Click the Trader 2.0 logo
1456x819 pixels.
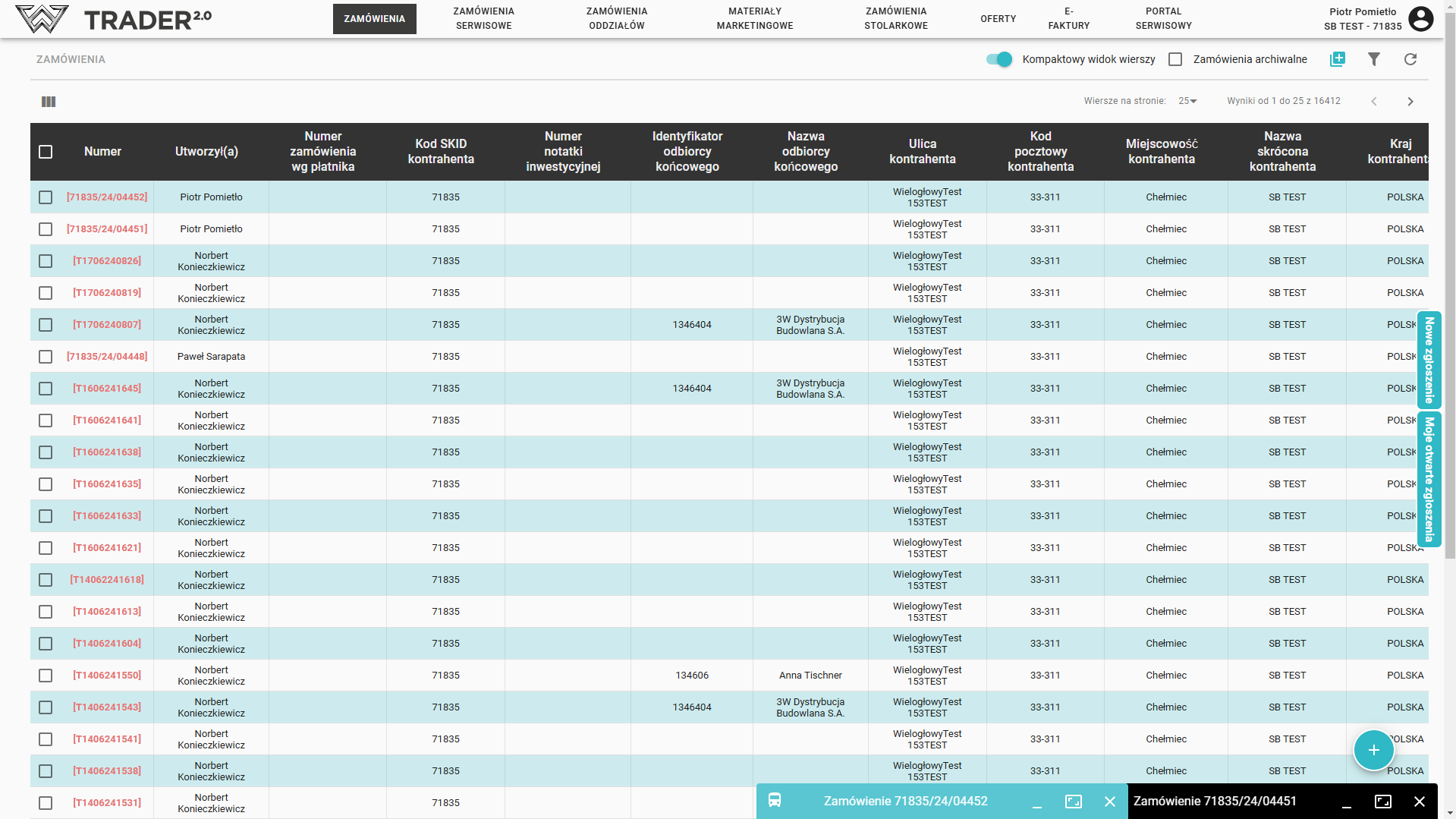tap(114, 19)
